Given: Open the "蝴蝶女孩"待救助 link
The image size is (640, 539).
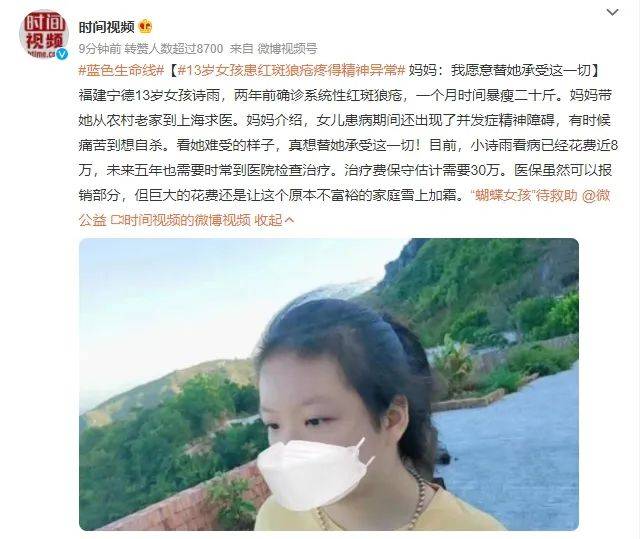Looking at the screenshot, I should click(x=524, y=195).
